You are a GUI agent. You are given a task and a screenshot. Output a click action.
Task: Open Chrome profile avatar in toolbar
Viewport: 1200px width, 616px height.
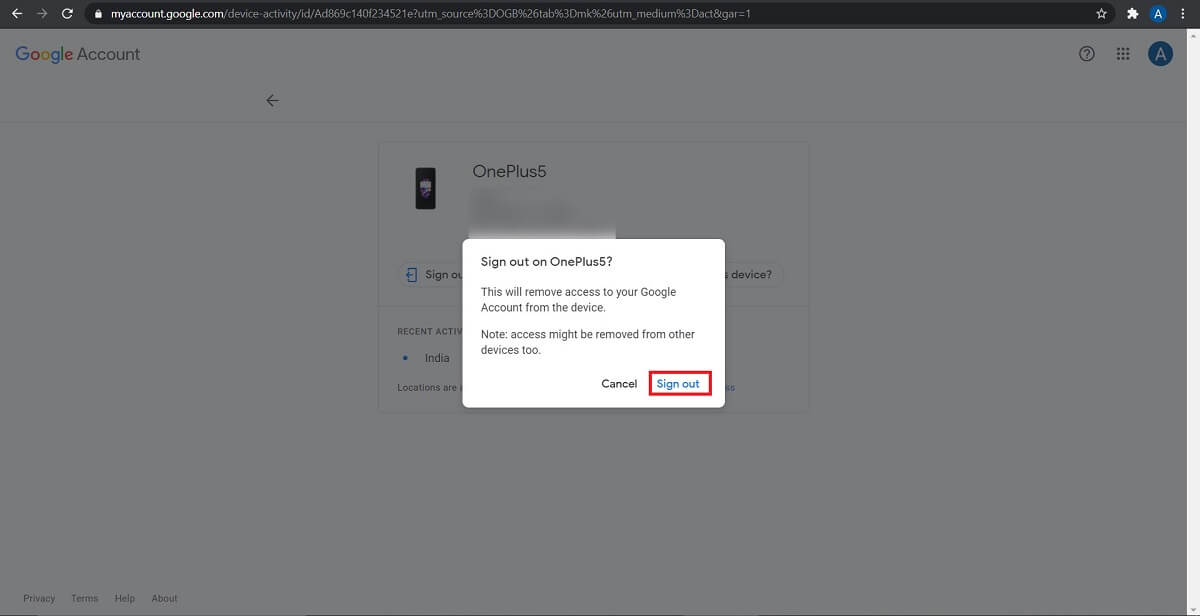coord(1158,14)
